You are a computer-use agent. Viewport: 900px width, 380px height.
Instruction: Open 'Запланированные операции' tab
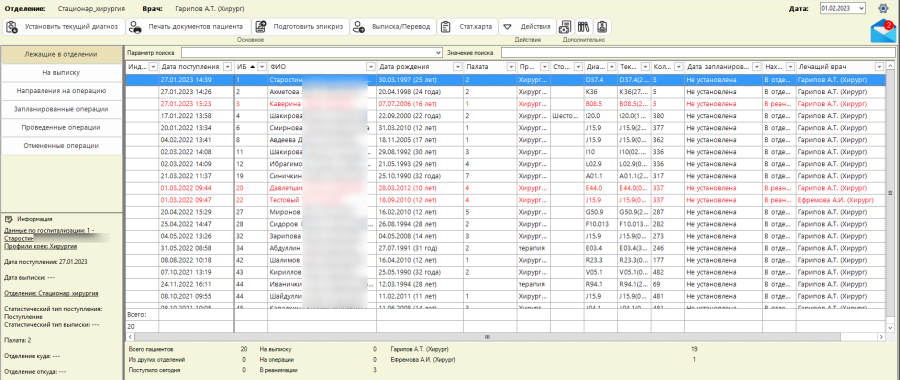[61, 109]
